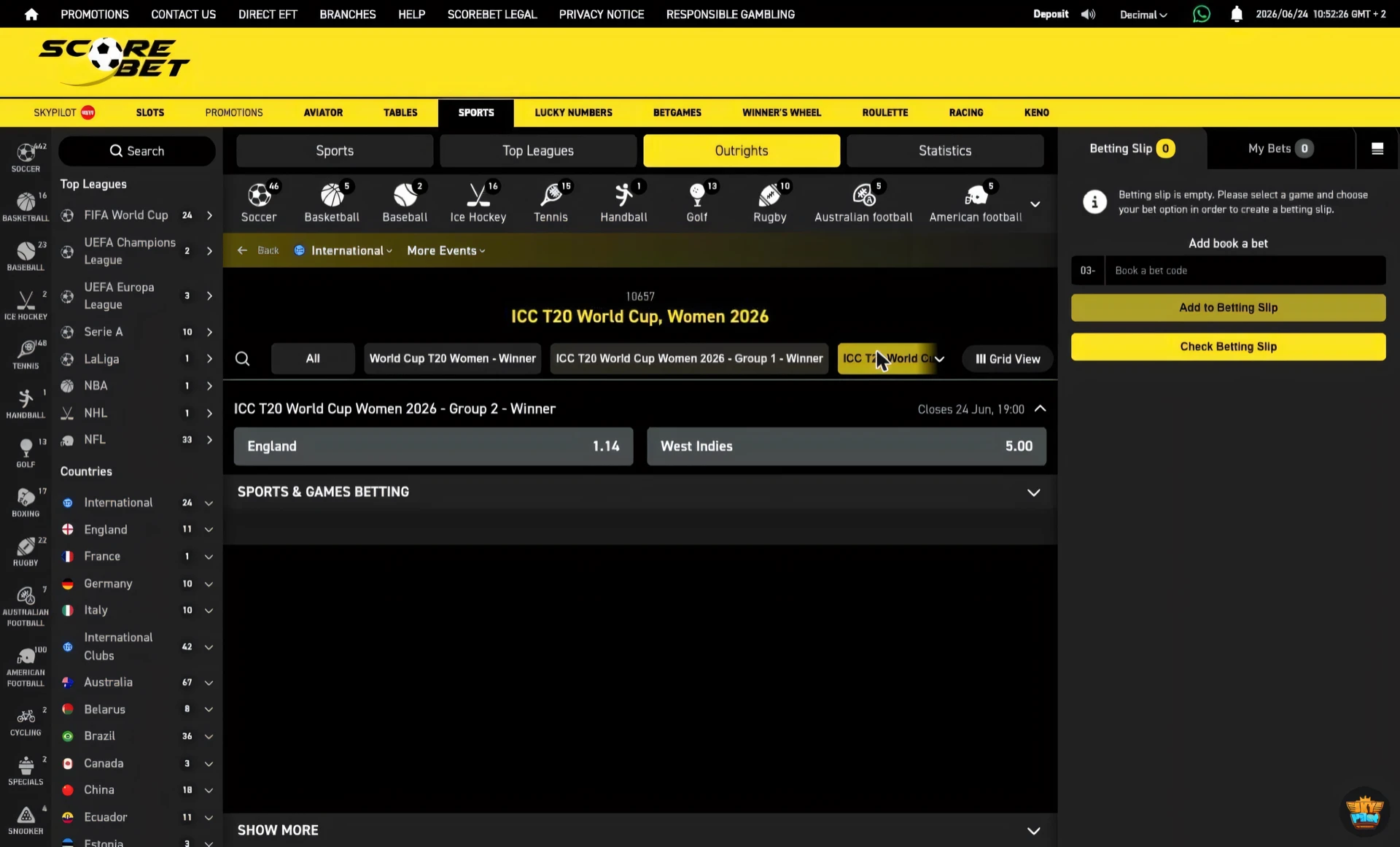Select Basketball in left sports sidebar
This screenshot has width=1400, height=847.
click(26, 206)
